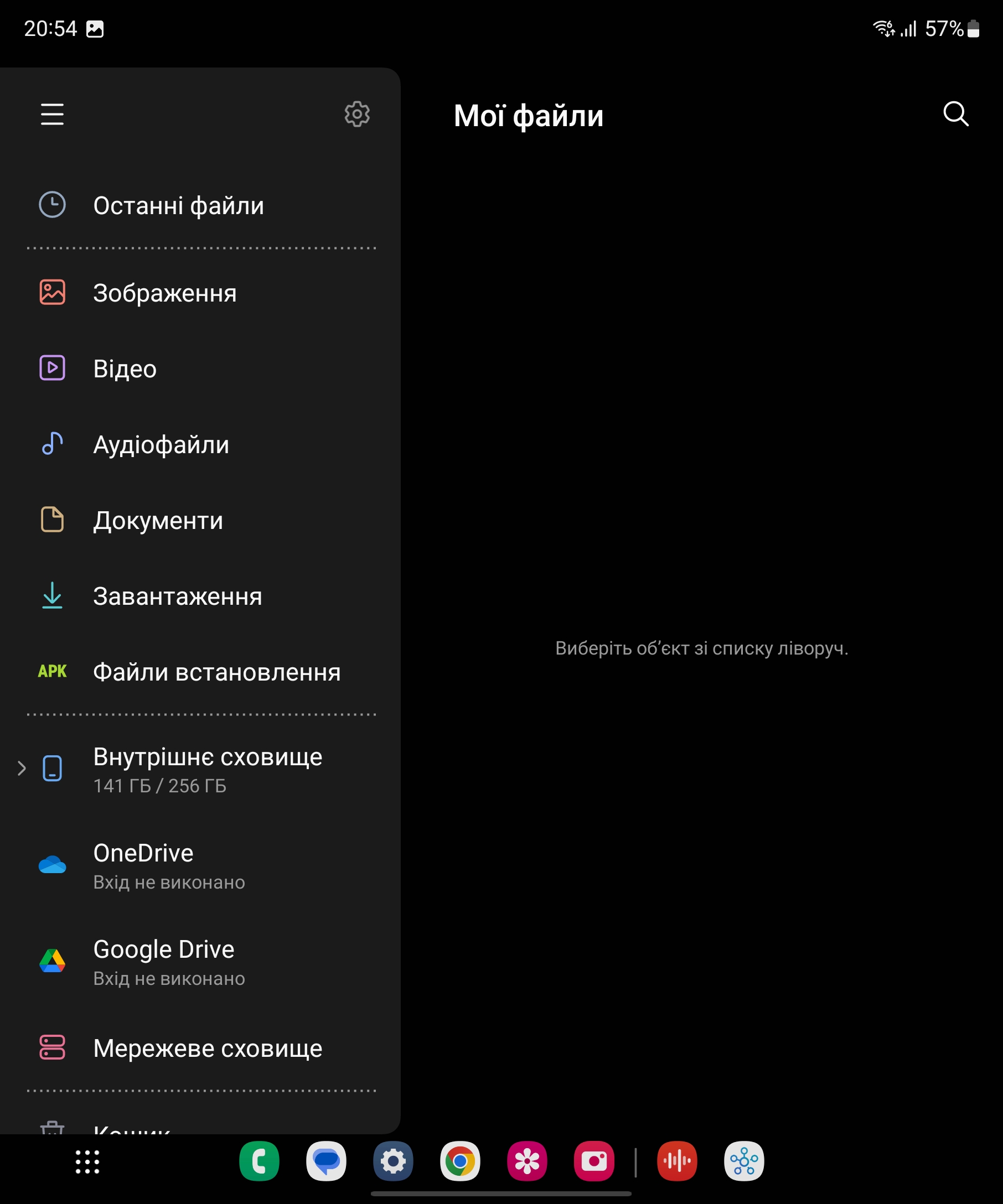Open the My Files settings gear
Image resolution: width=1003 pixels, height=1204 pixels.
coord(356,114)
